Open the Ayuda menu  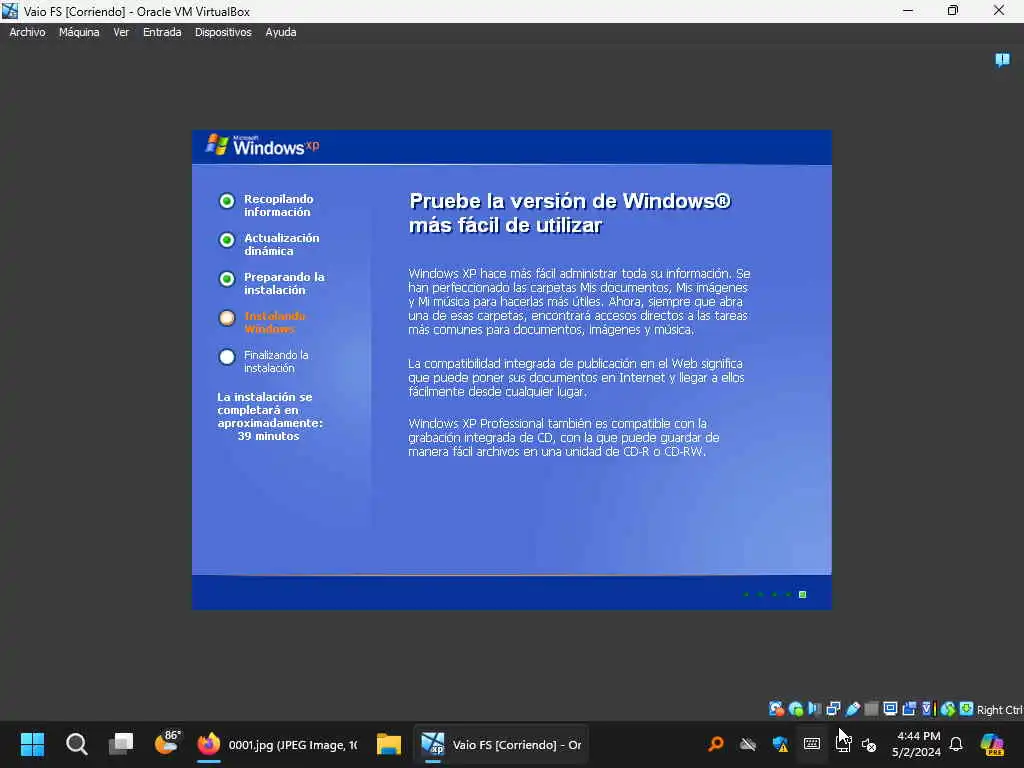click(x=281, y=32)
